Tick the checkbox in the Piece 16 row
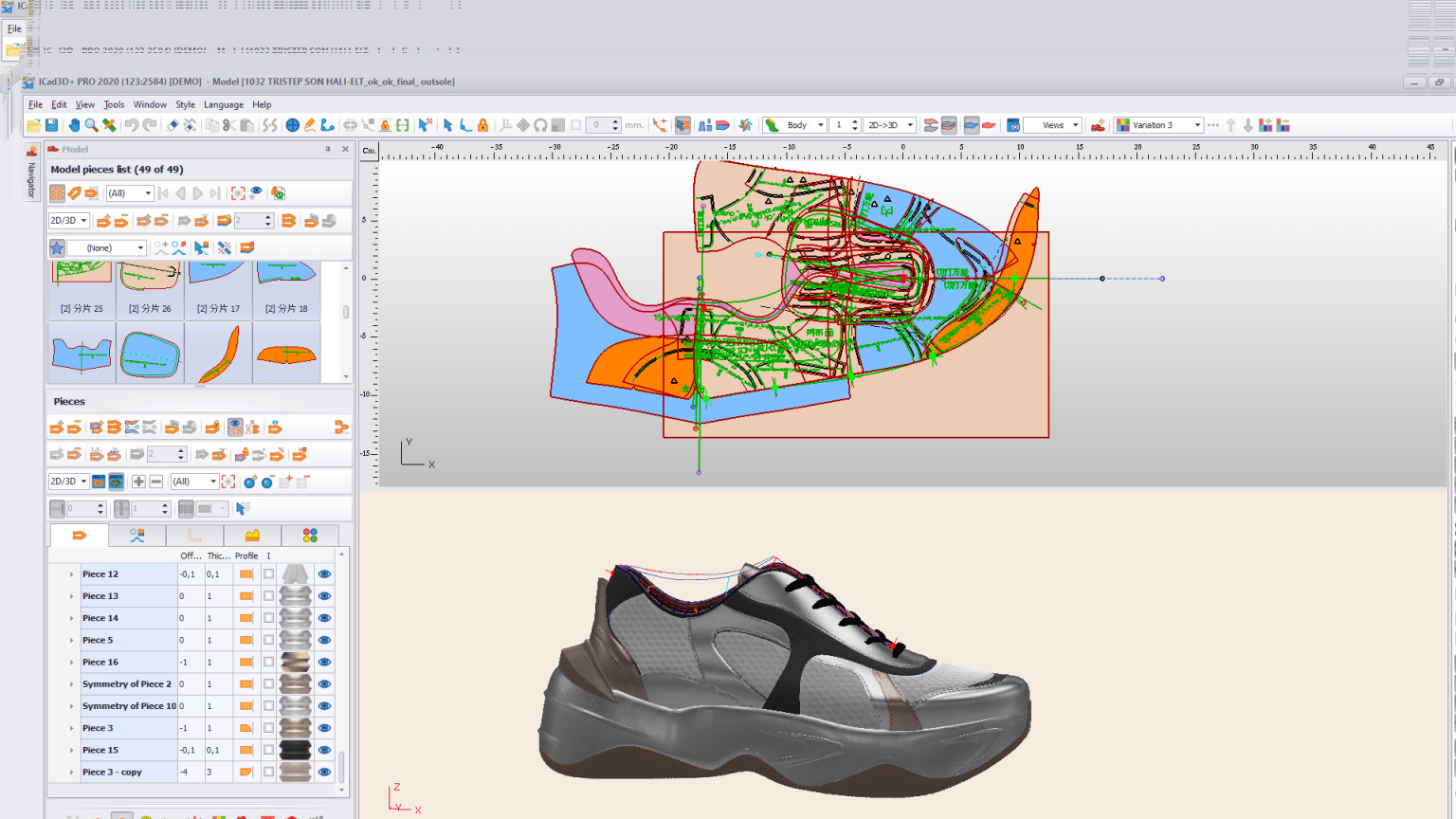The image size is (1456, 819). [269, 663]
